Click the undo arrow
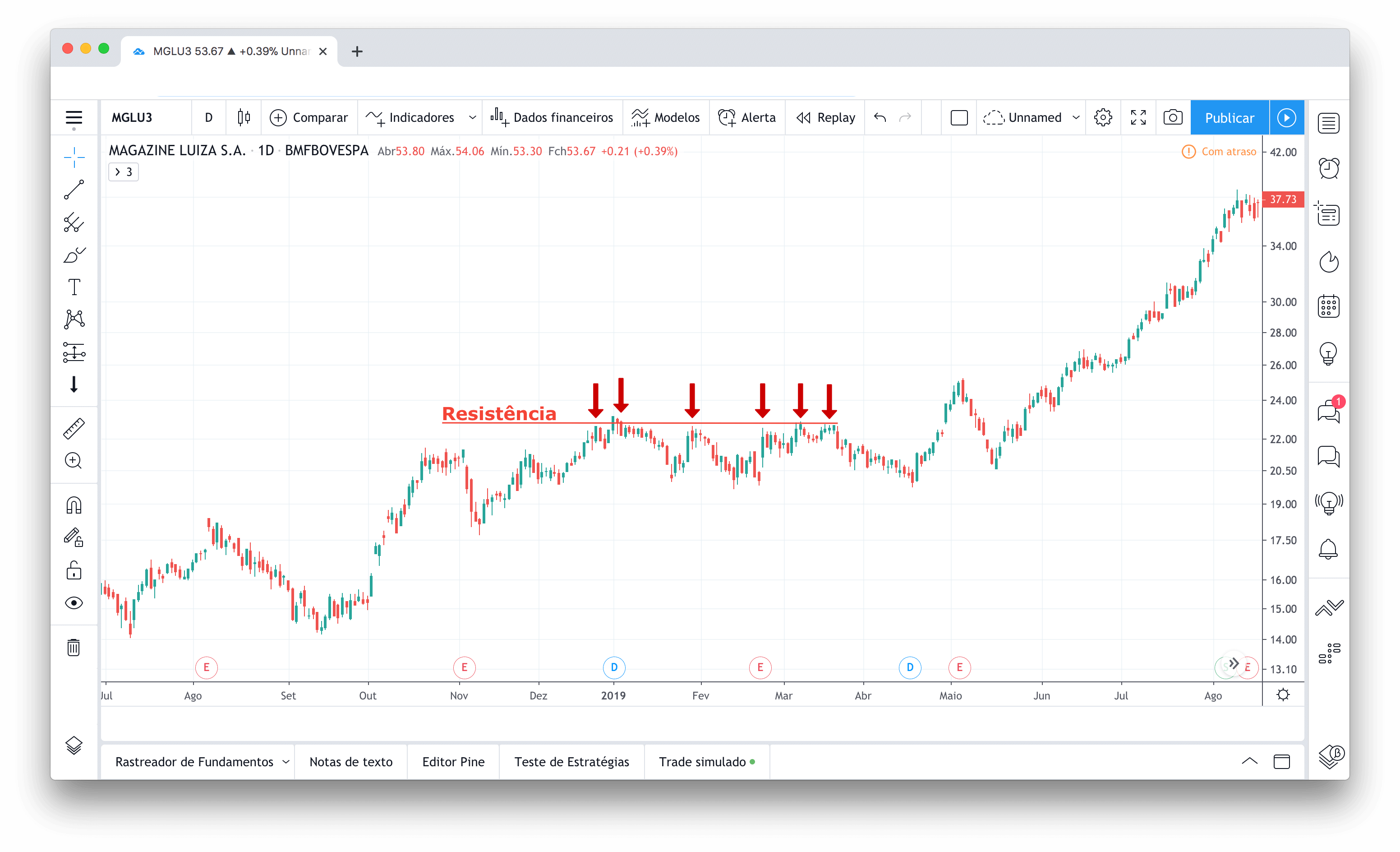The image size is (1400, 852). [x=880, y=118]
